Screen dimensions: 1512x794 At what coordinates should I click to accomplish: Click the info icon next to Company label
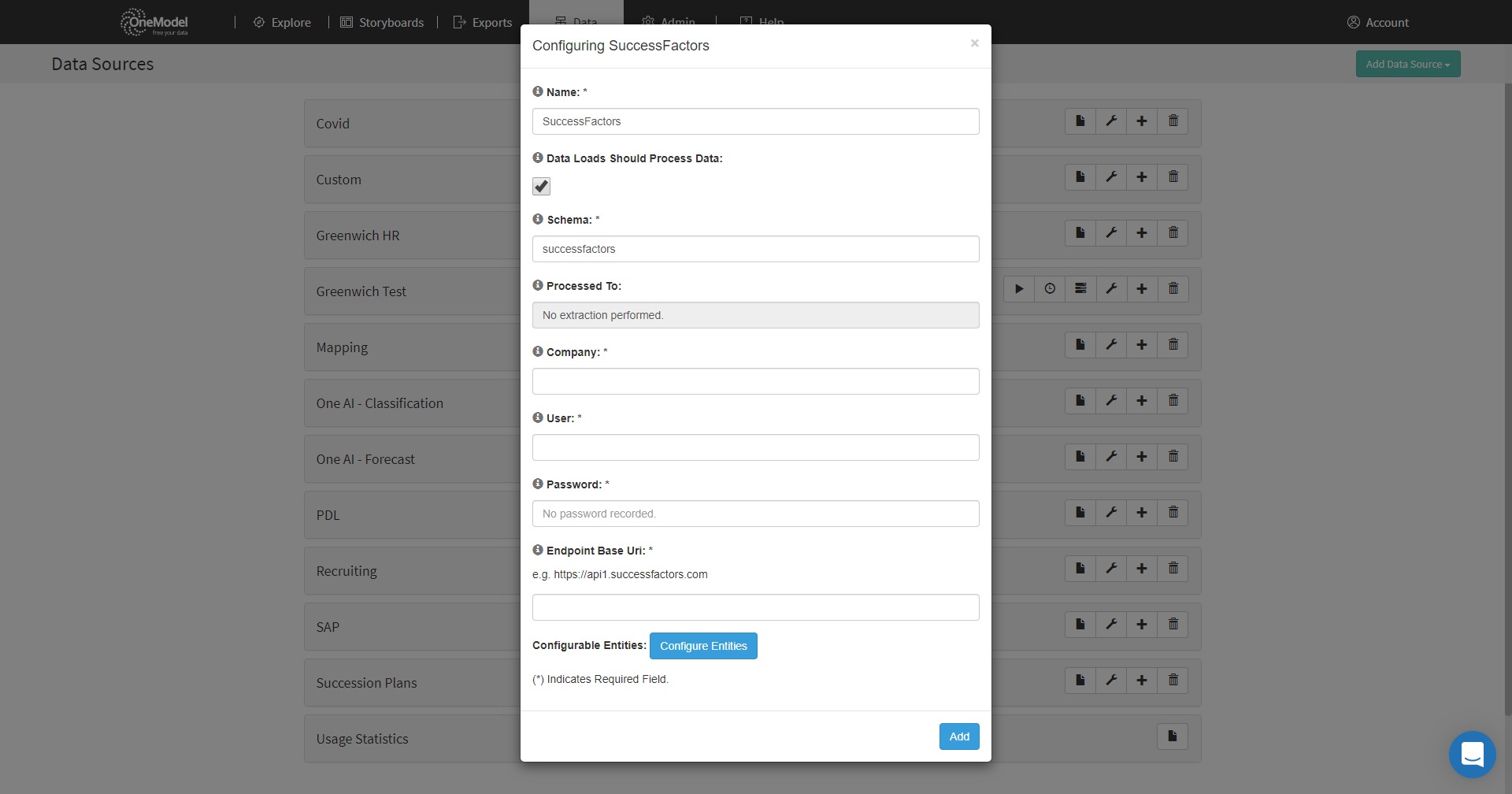(x=538, y=351)
